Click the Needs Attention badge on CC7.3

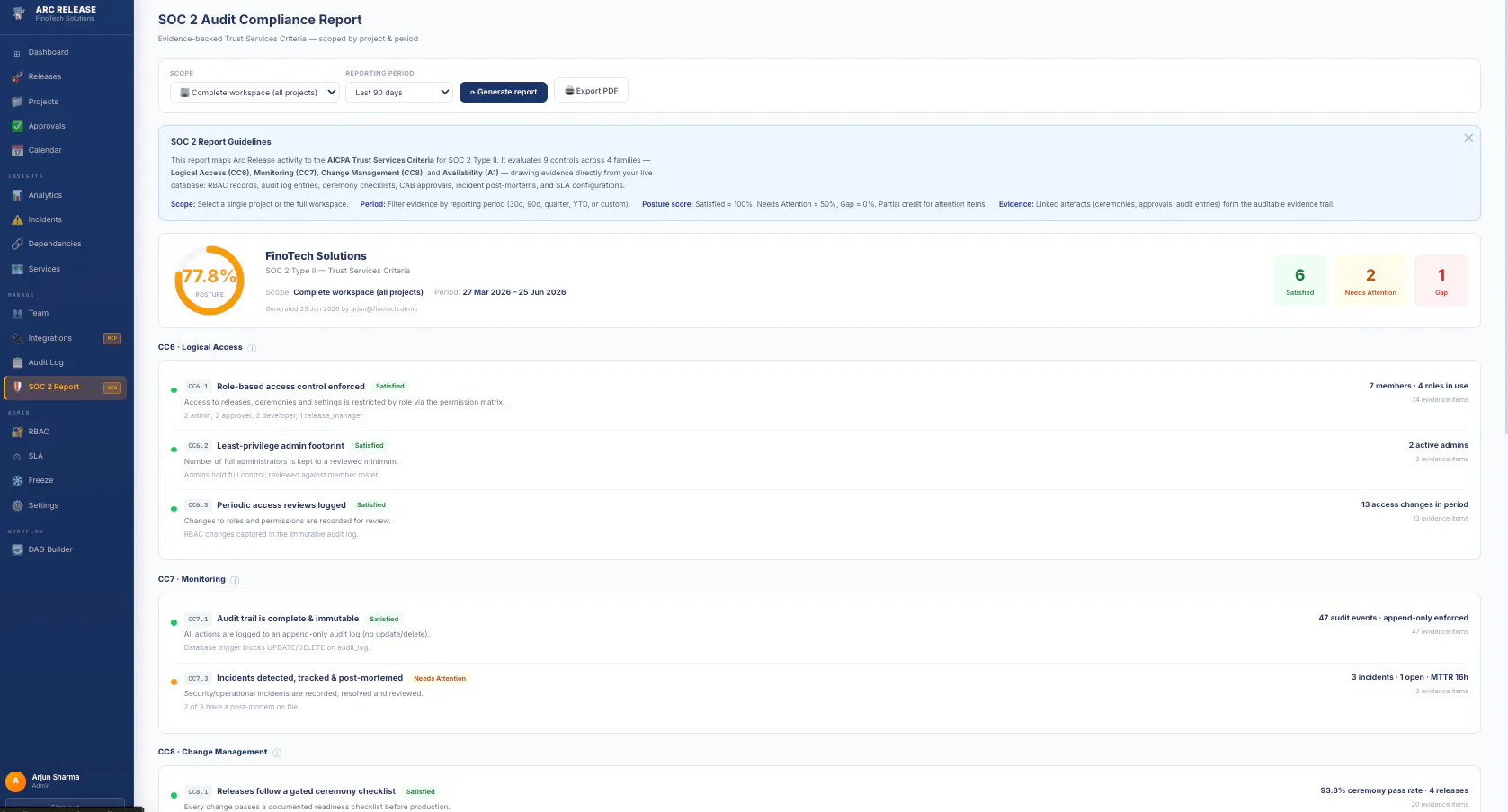[440, 679]
